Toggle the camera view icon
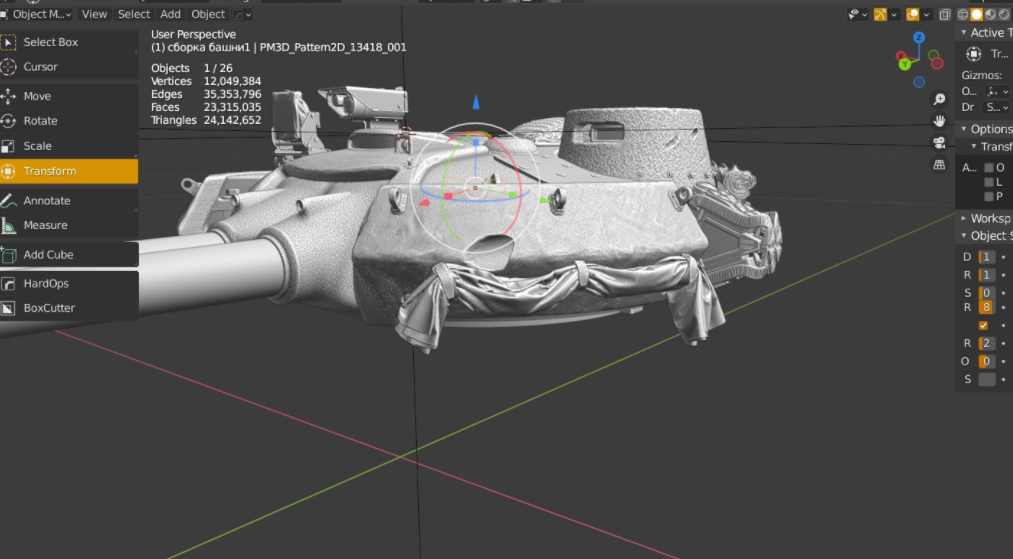 tap(939, 142)
